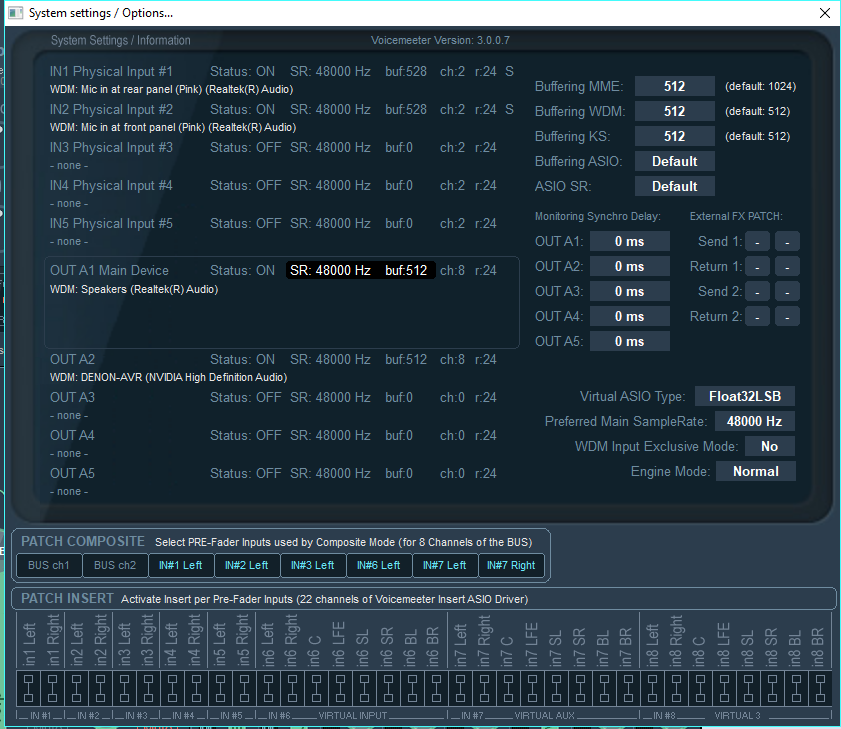841x729 pixels.
Task: Select IN#7 Left composite patch
Action: tap(445, 565)
